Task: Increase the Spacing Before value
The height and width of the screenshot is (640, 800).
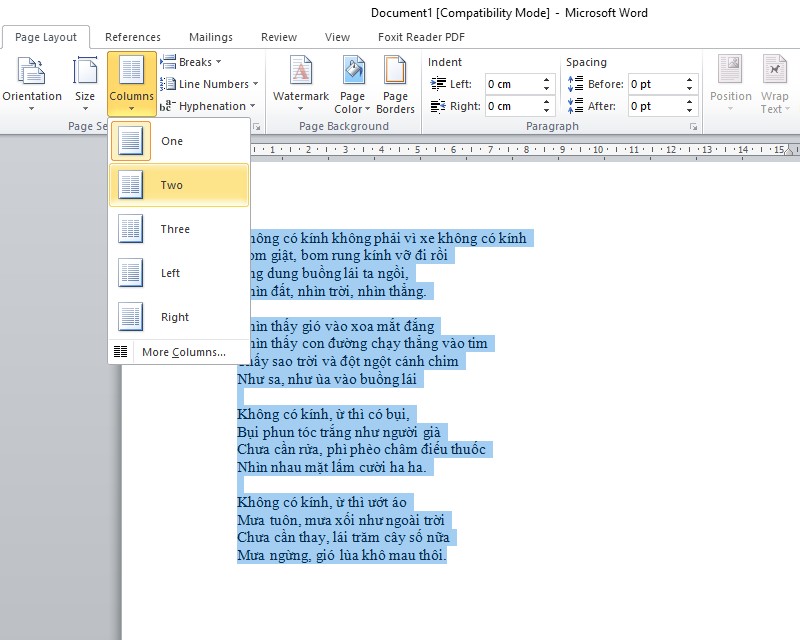Action: point(689,80)
